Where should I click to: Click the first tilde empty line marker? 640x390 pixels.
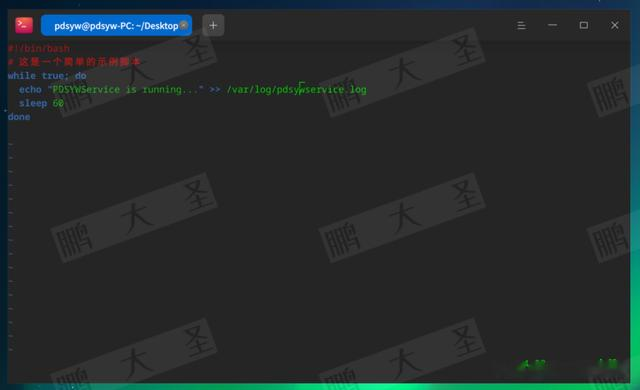(x=10, y=144)
